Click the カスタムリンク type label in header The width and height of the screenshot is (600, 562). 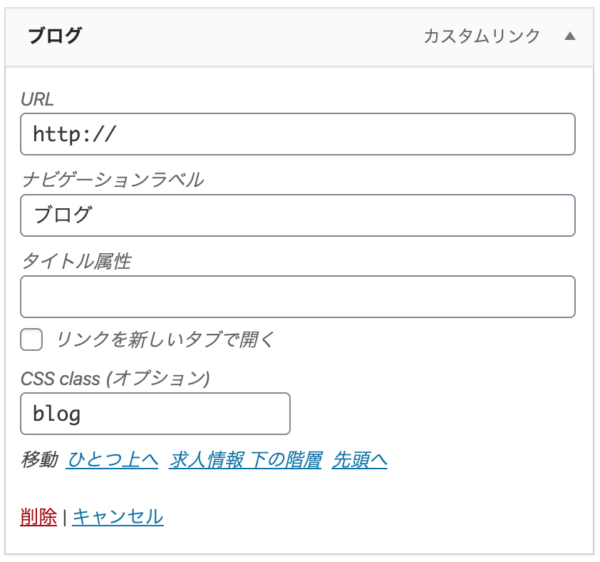[481, 36]
